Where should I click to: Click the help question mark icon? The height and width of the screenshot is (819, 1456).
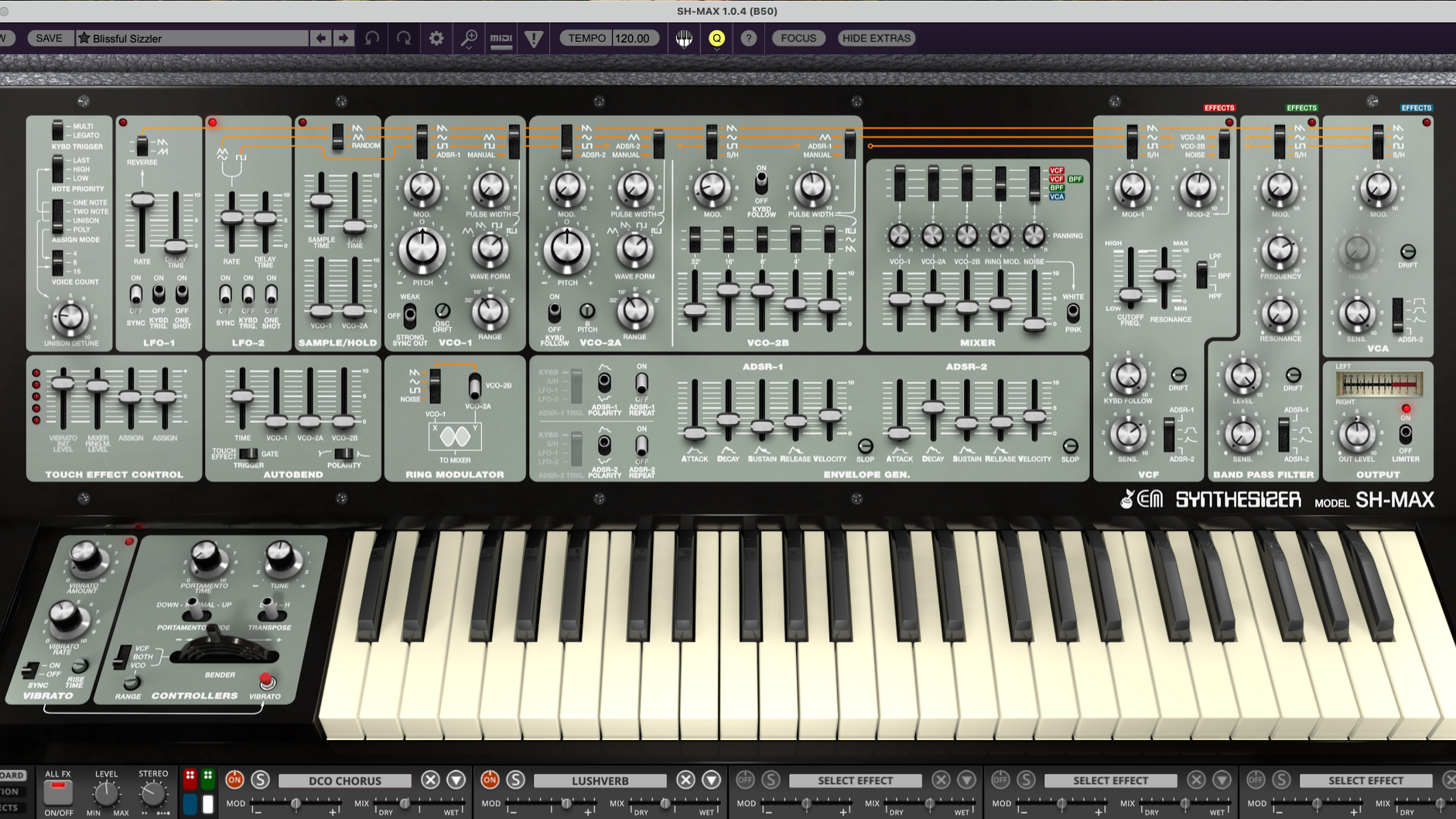pos(748,38)
